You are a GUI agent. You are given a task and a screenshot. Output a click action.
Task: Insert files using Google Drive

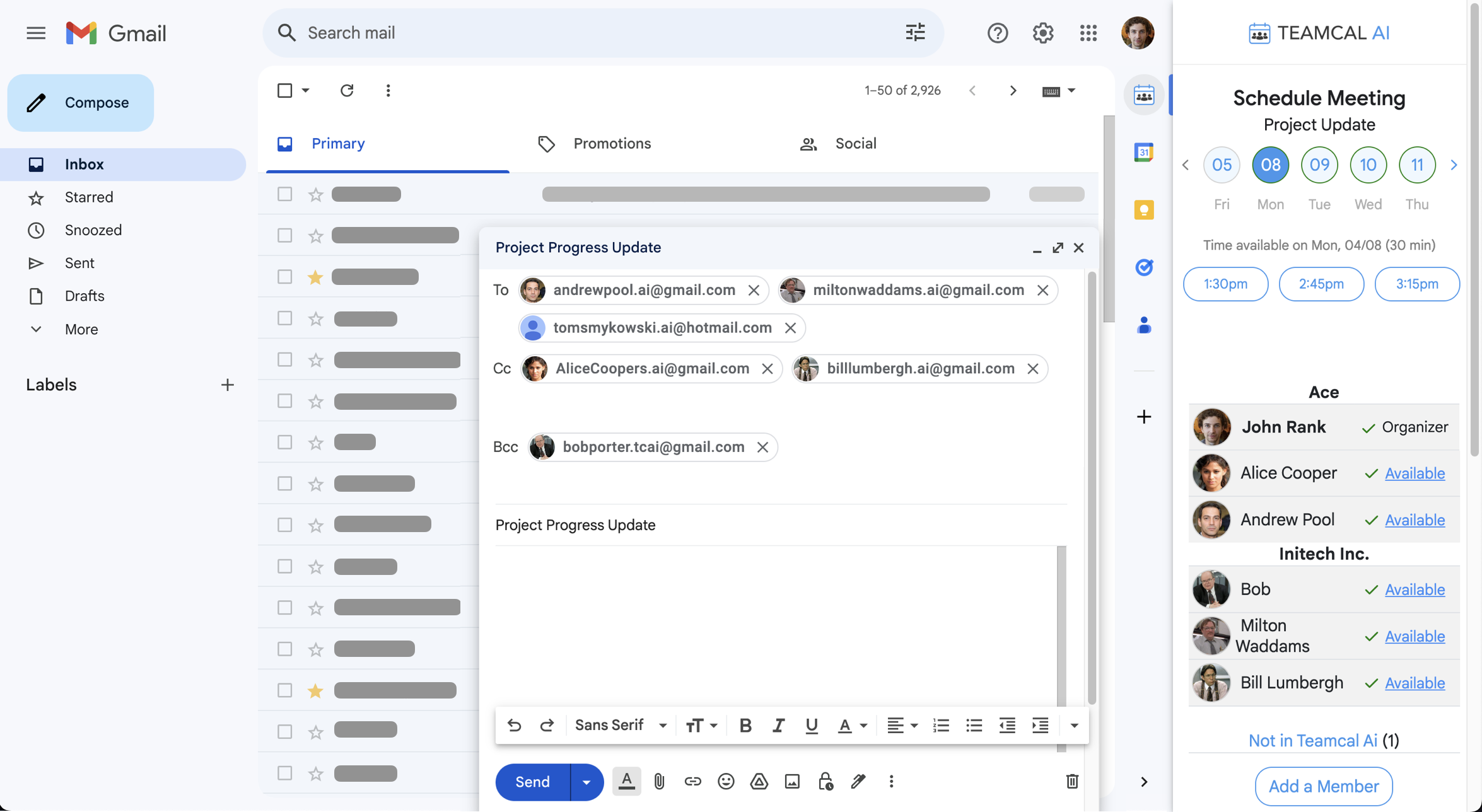759,782
